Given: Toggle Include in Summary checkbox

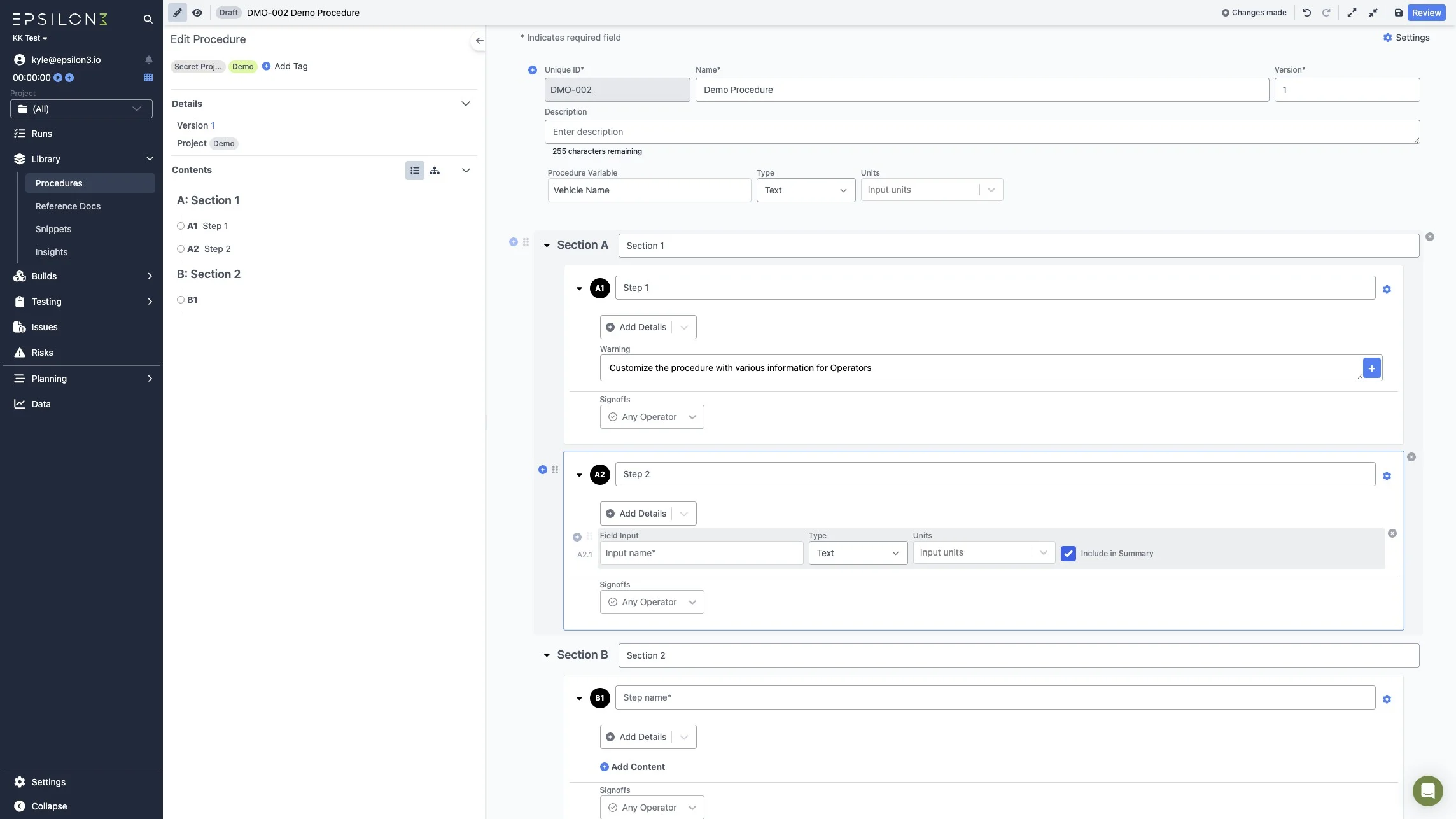Looking at the screenshot, I should click(x=1068, y=554).
